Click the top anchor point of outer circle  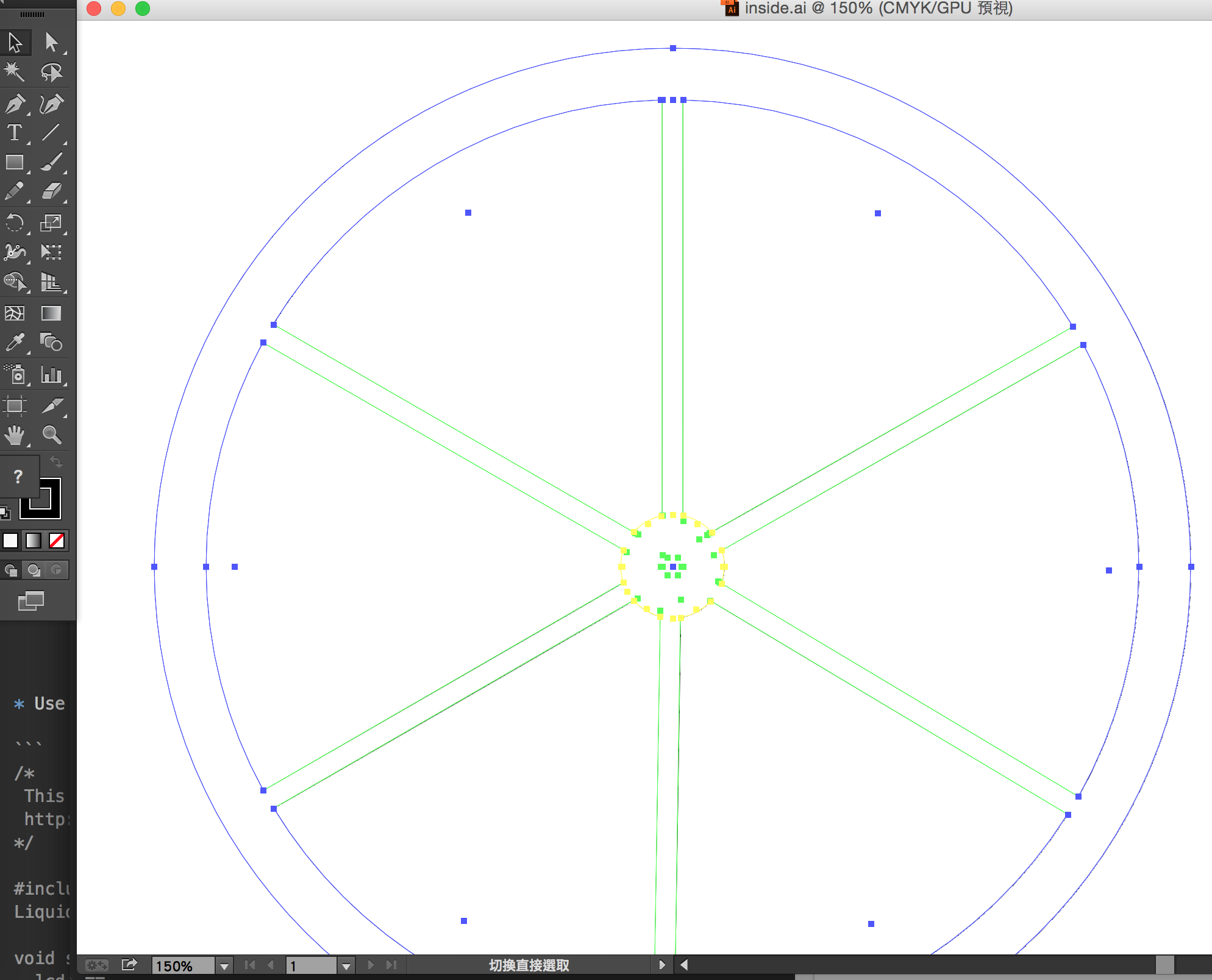point(673,48)
